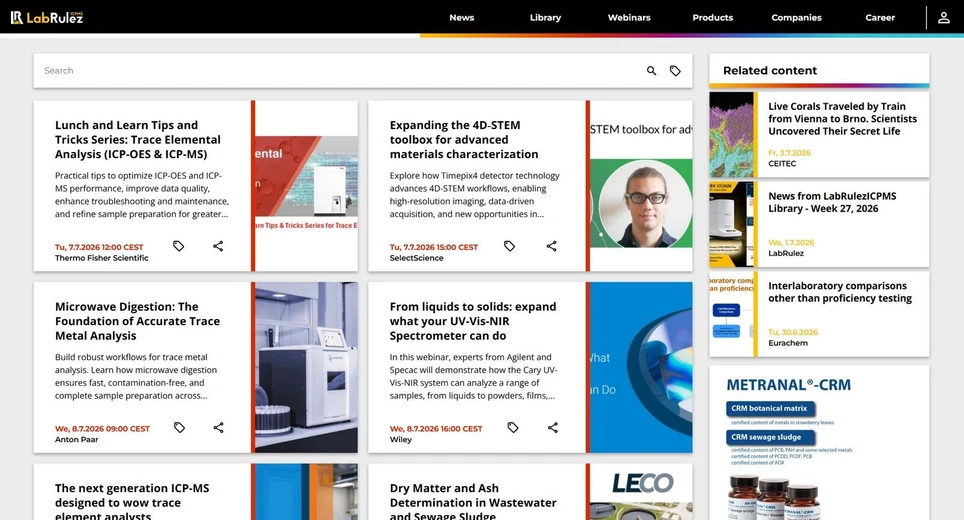Click the Interlaboratory comparisons thumbnail
964x520 pixels.
click(x=731, y=314)
